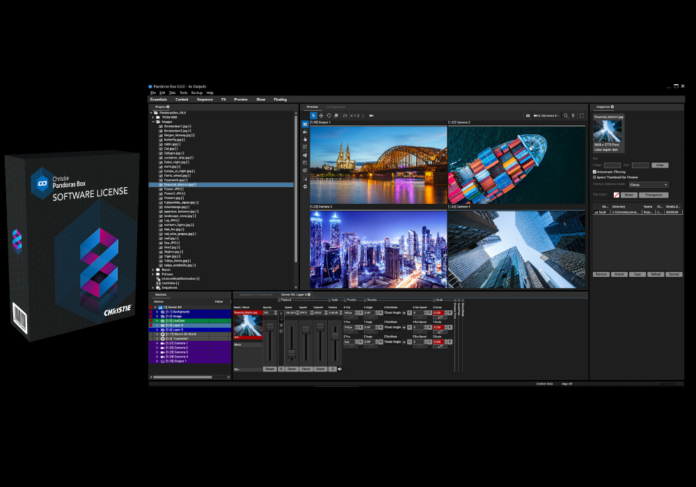This screenshot has height=487, width=696.
Task: Activate the scale tool in preview toolbar
Action: coord(336,115)
